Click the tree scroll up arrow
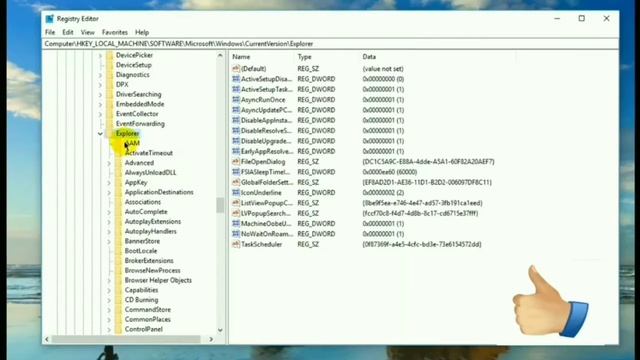The height and width of the screenshot is (360, 640). 220,55
